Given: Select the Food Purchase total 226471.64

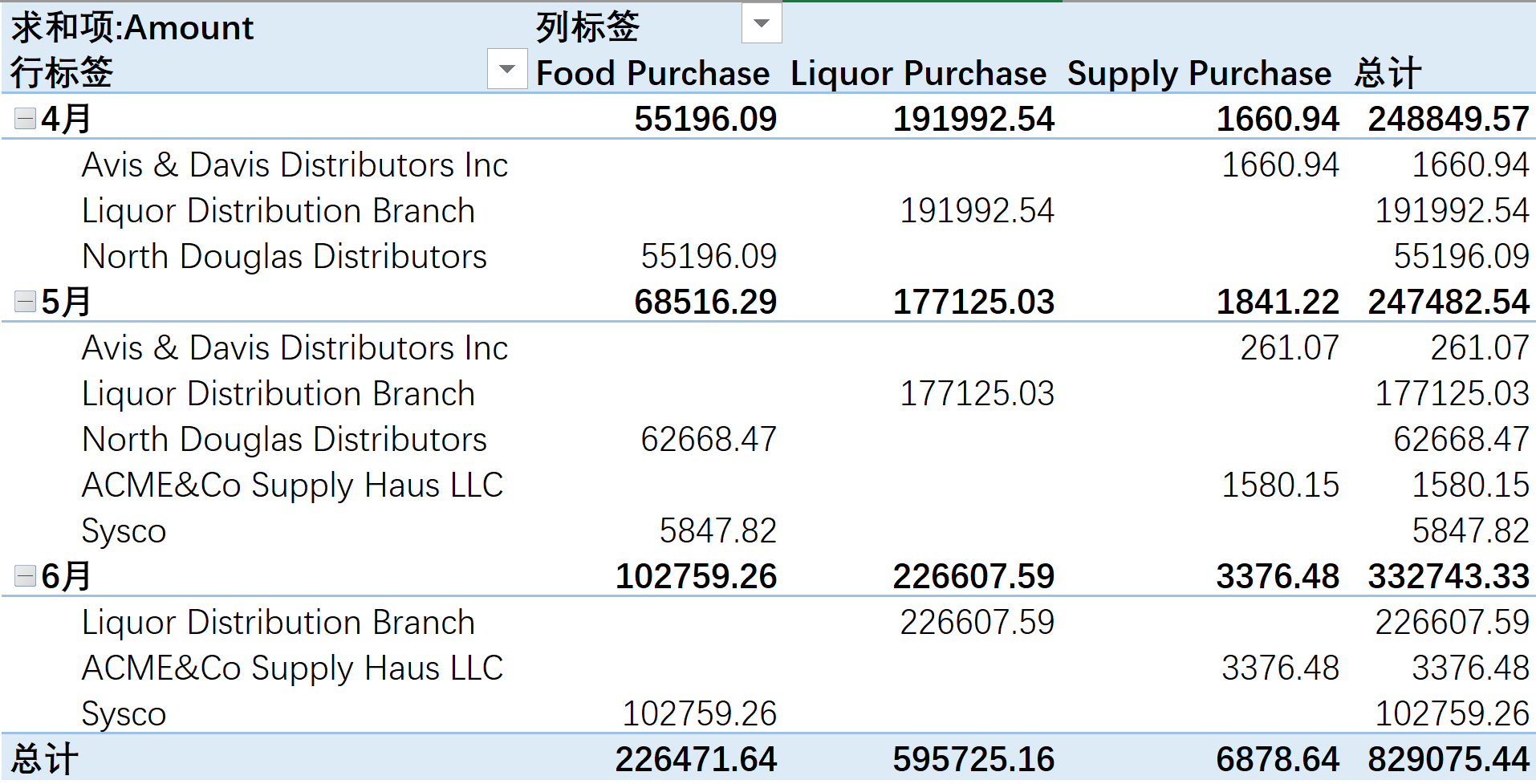Looking at the screenshot, I should [x=696, y=759].
